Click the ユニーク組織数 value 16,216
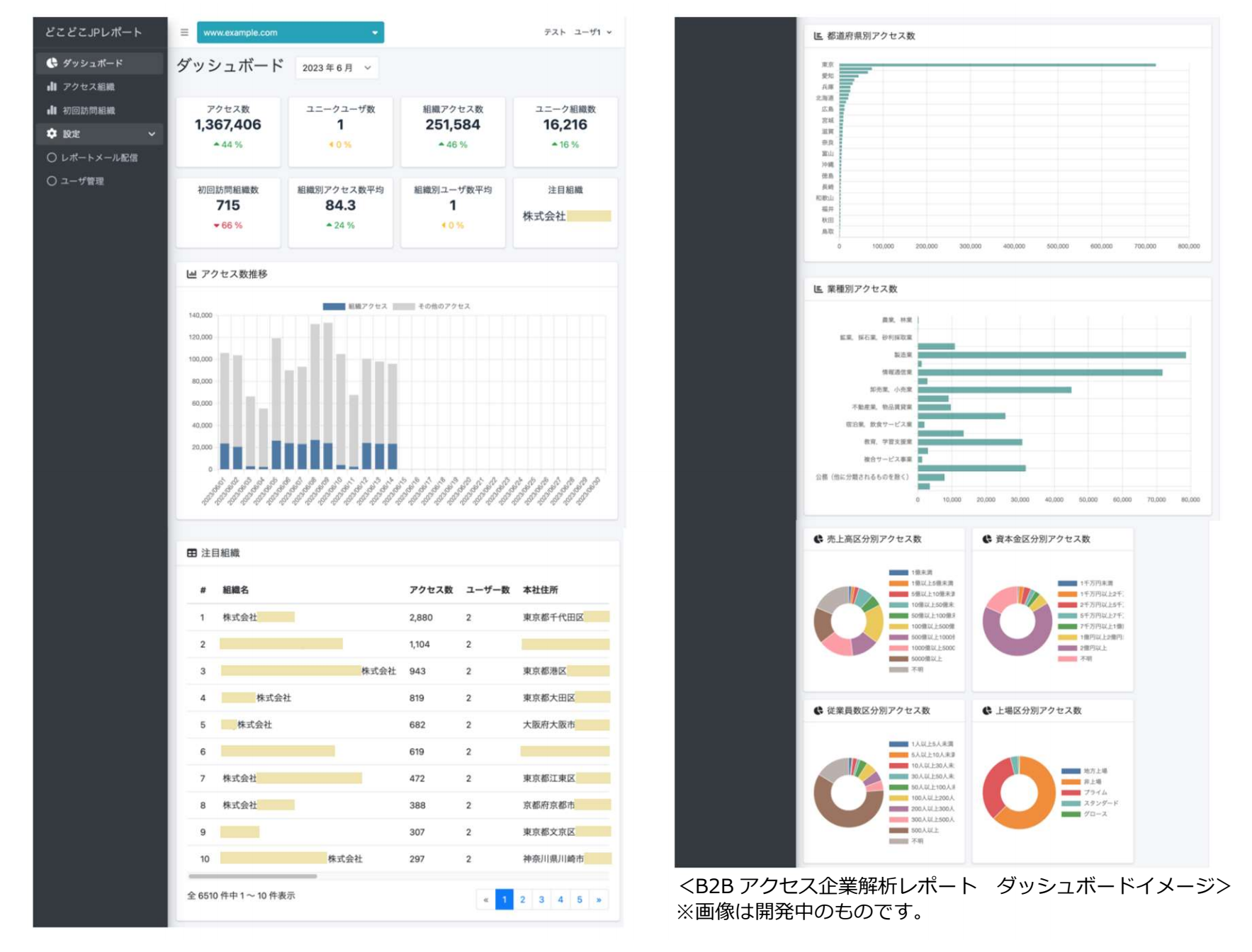The height and width of the screenshot is (952, 1252). click(565, 125)
